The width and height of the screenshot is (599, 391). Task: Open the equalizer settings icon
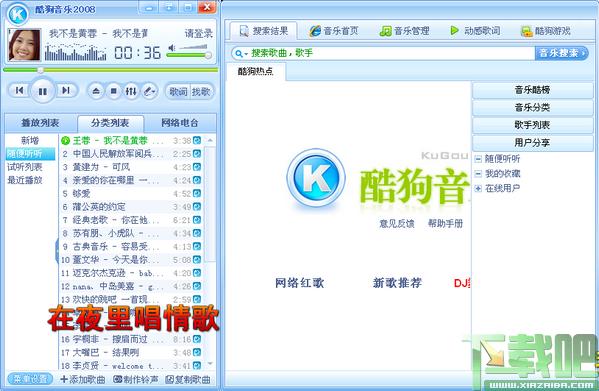[131, 91]
